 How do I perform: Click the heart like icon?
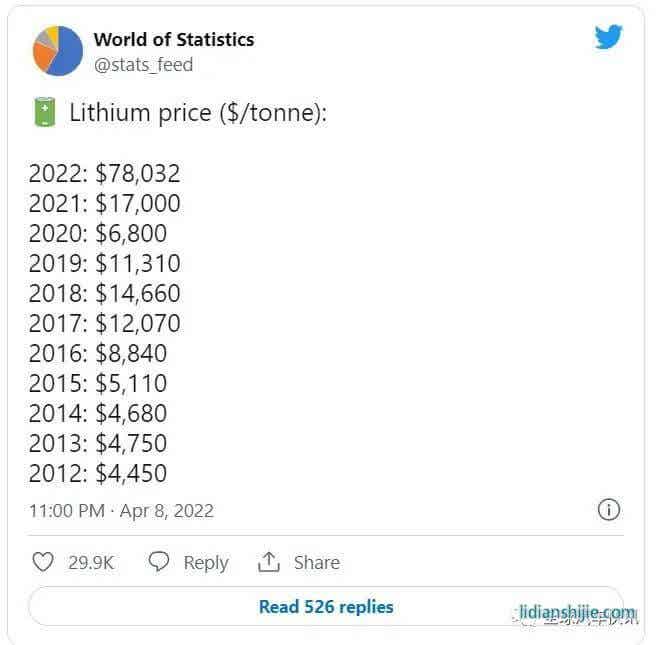43,562
